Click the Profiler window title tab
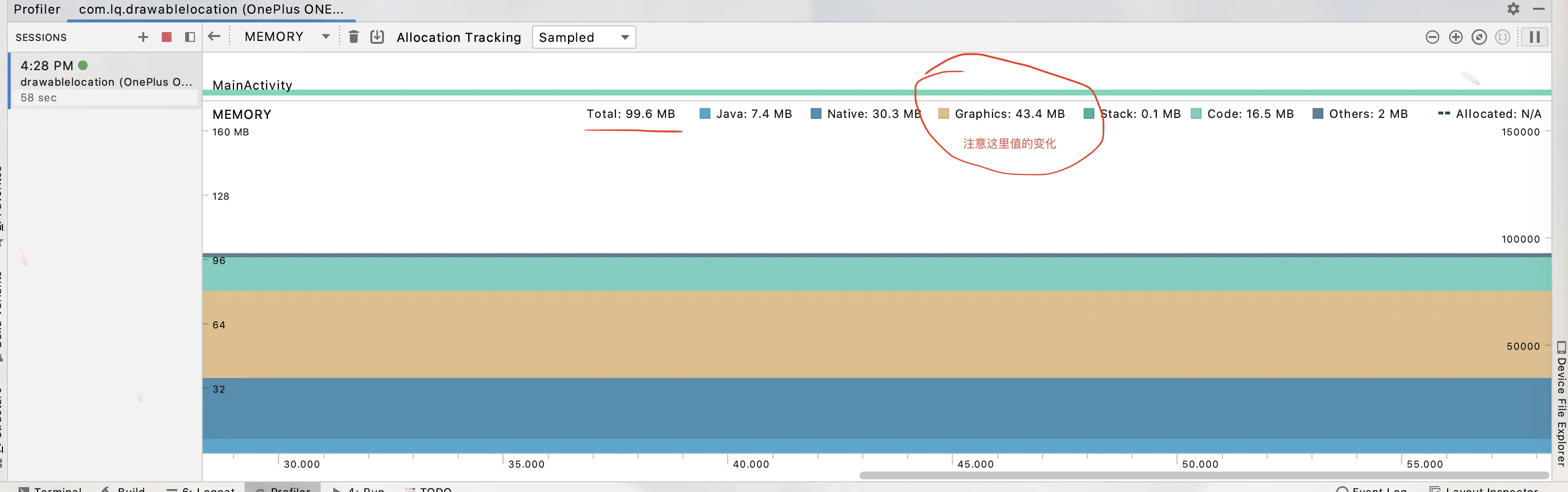 37,9
